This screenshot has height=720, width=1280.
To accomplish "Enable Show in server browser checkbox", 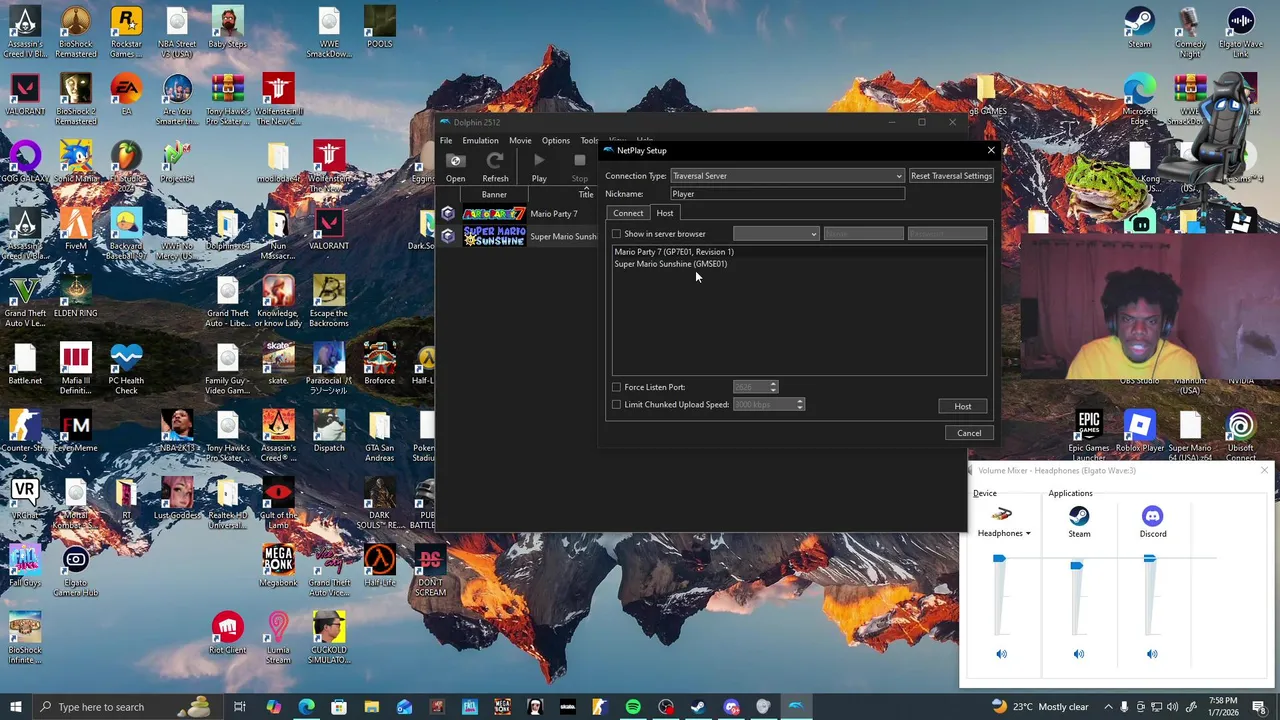I will pyautogui.click(x=617, y=234).
